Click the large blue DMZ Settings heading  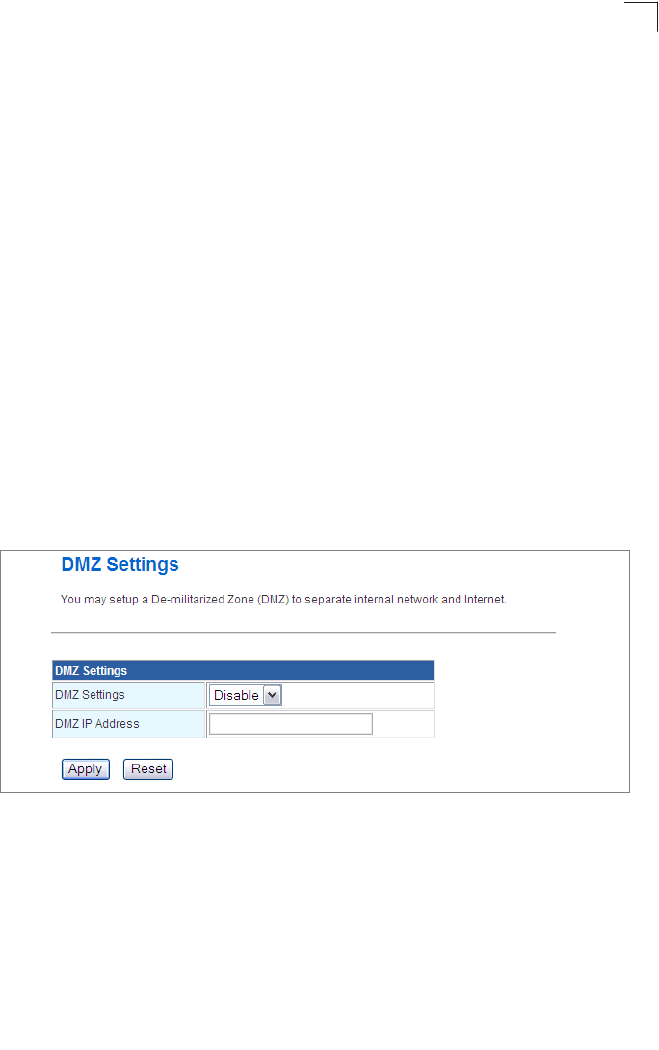(x=120, y=565)
